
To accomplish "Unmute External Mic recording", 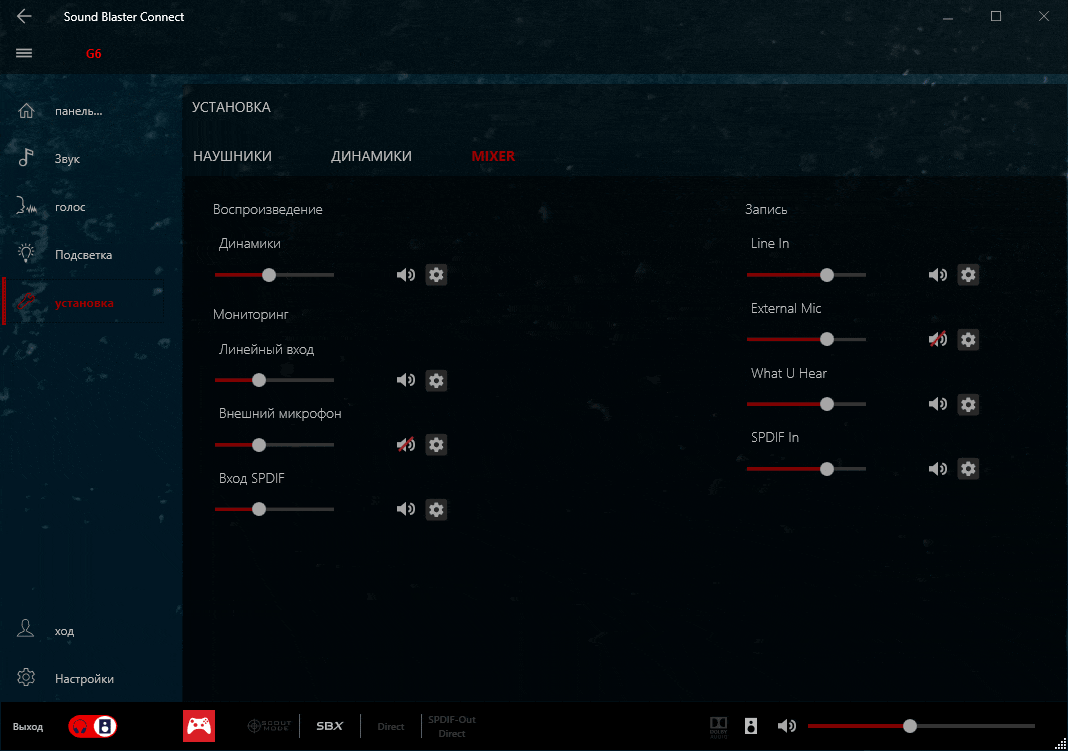I will 937,340.
